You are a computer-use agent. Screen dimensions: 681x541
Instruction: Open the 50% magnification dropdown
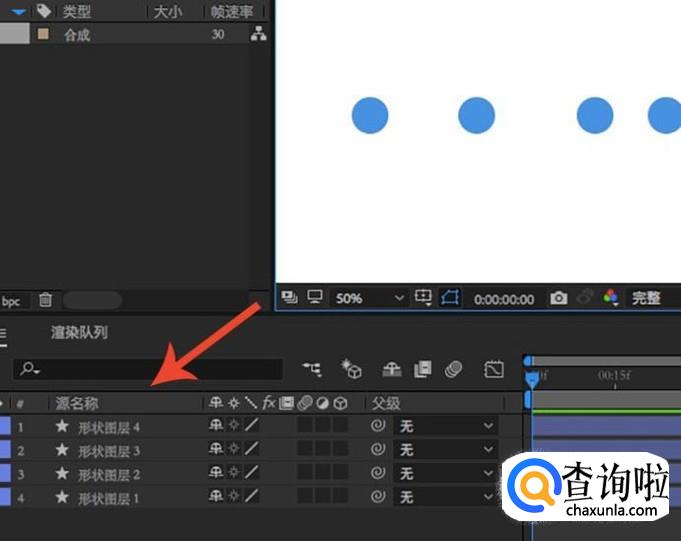click(370, 298)
